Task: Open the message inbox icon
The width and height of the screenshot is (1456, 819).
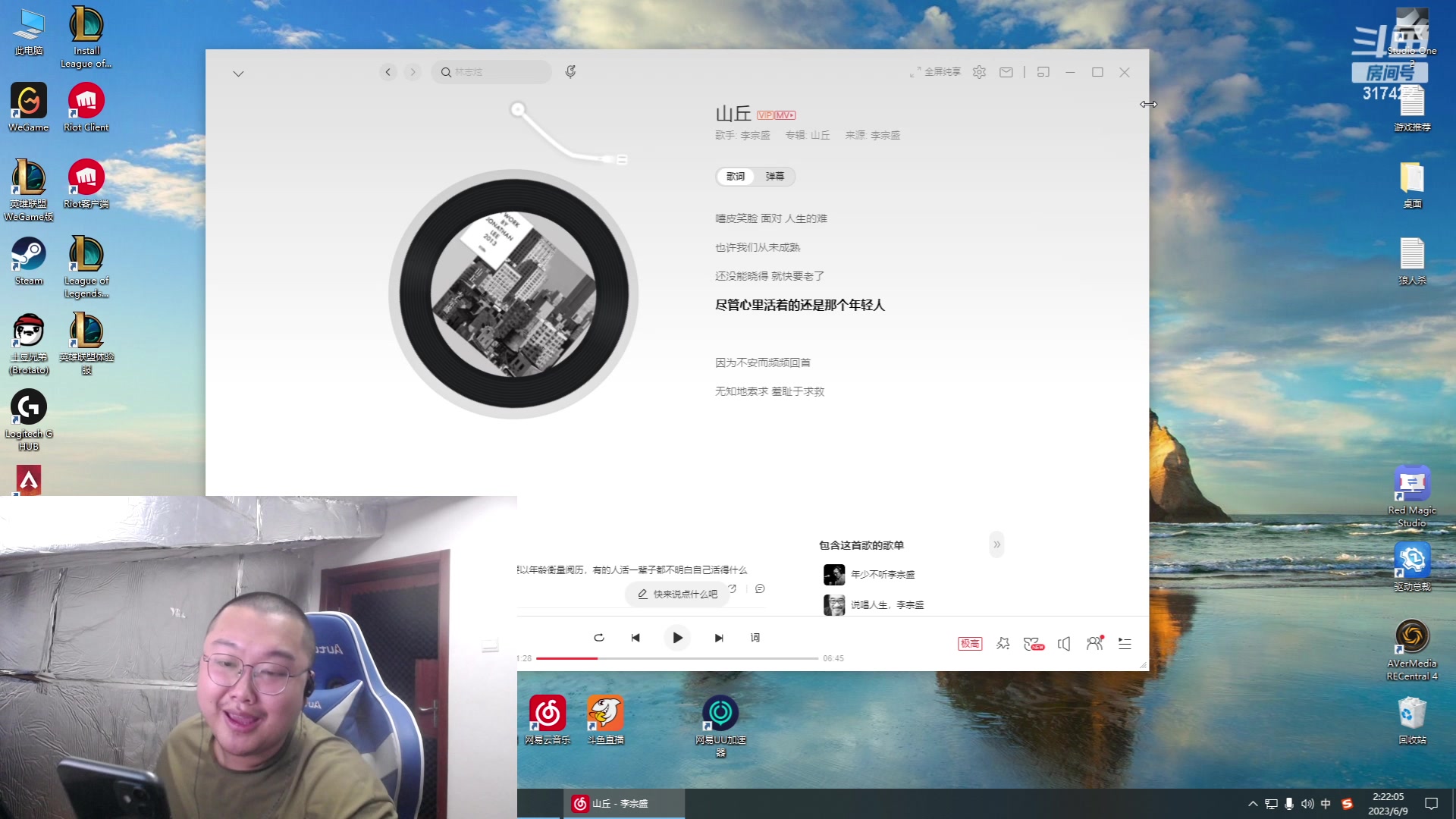Action: (1006, 72)
